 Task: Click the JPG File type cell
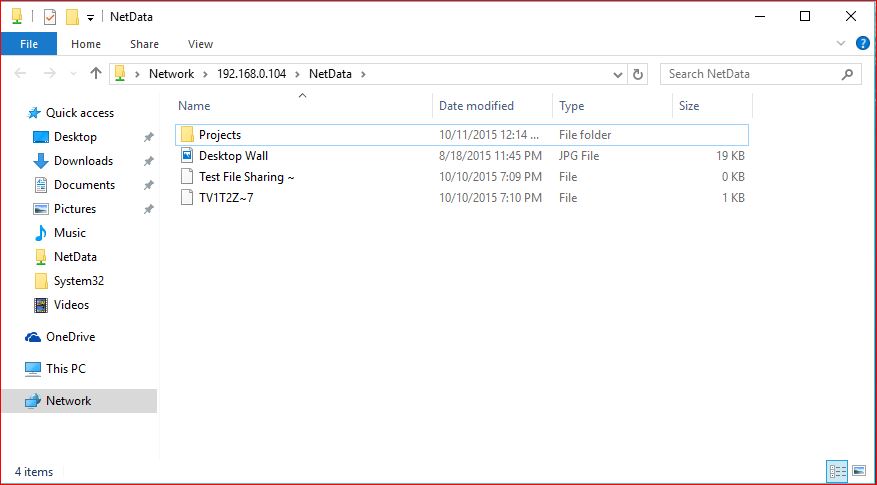tap(579, 156)
